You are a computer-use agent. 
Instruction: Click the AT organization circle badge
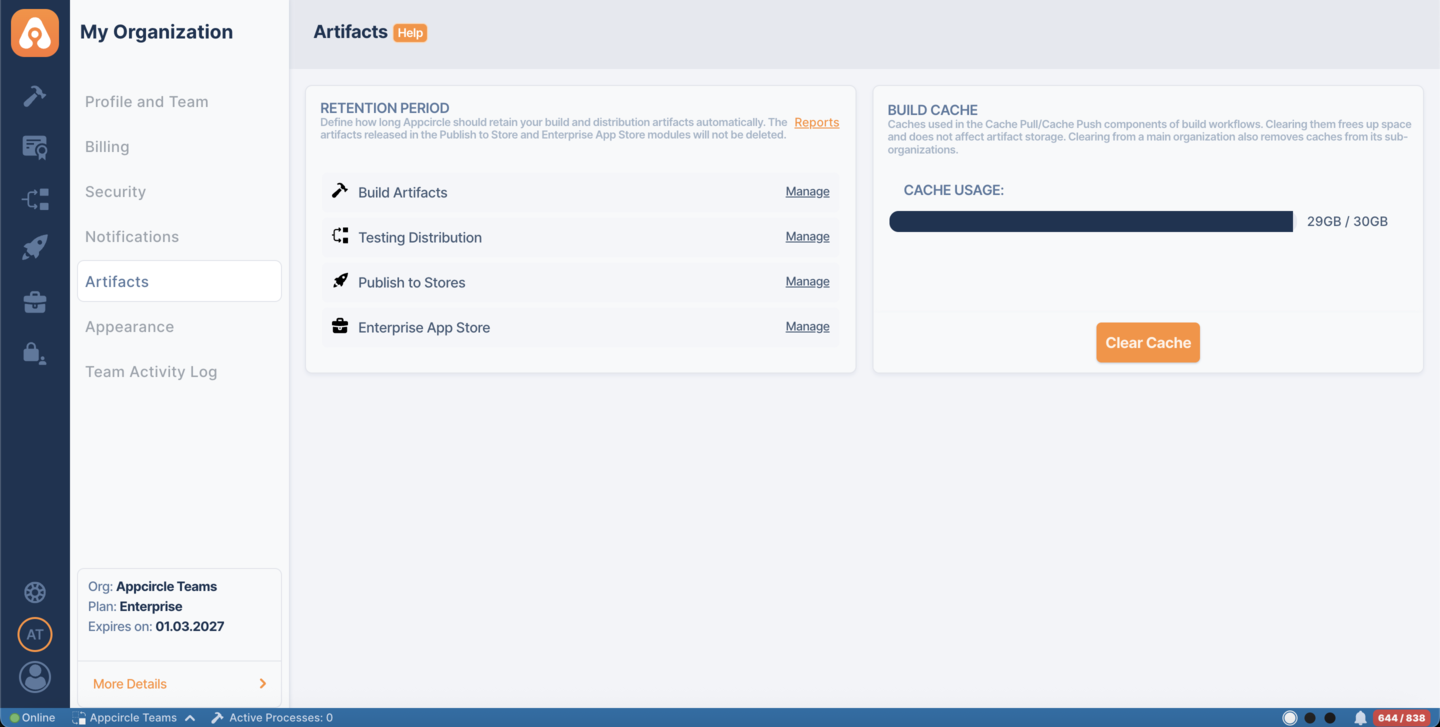point(35,634)
